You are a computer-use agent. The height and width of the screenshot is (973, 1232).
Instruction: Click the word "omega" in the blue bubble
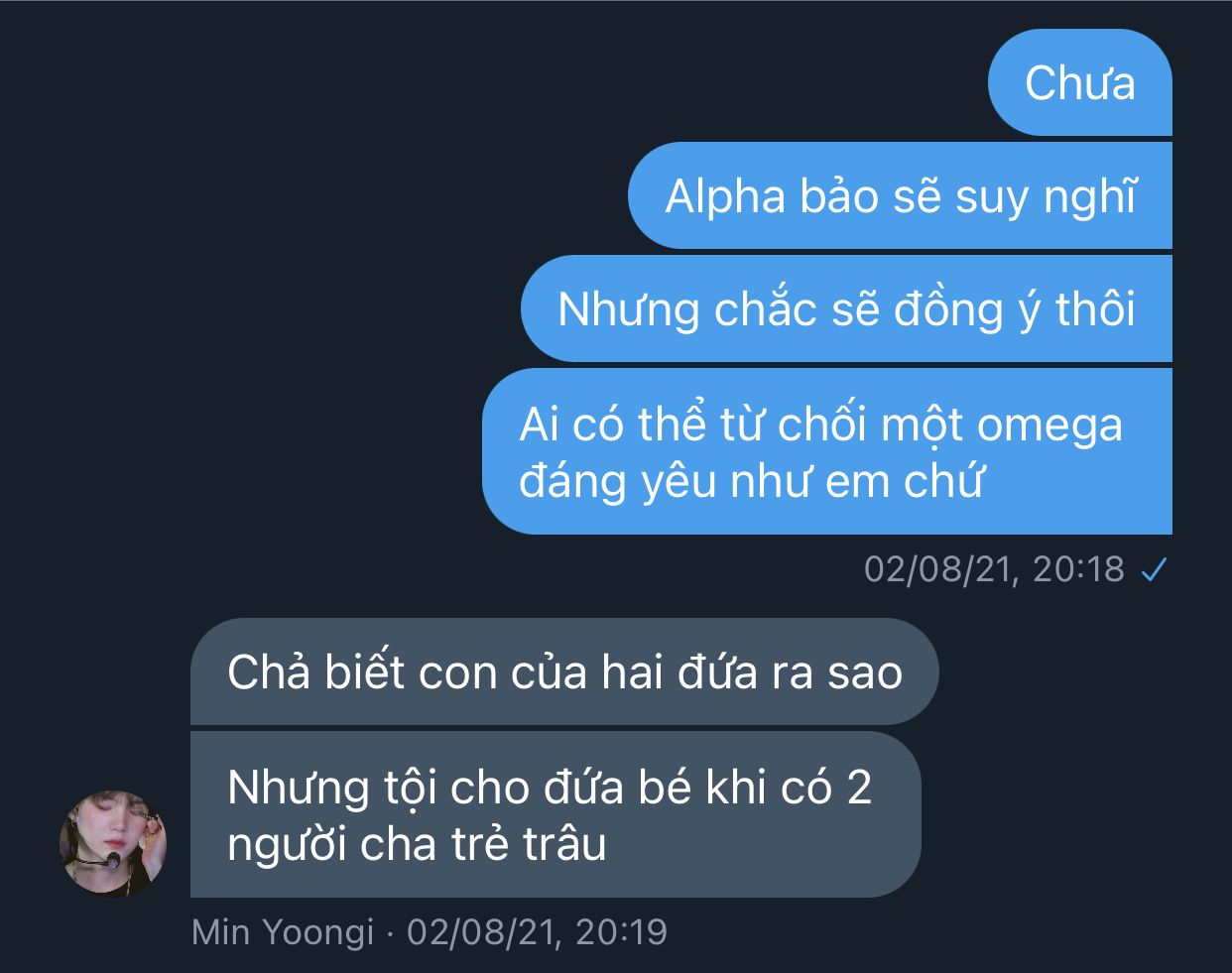(1050, 425)
